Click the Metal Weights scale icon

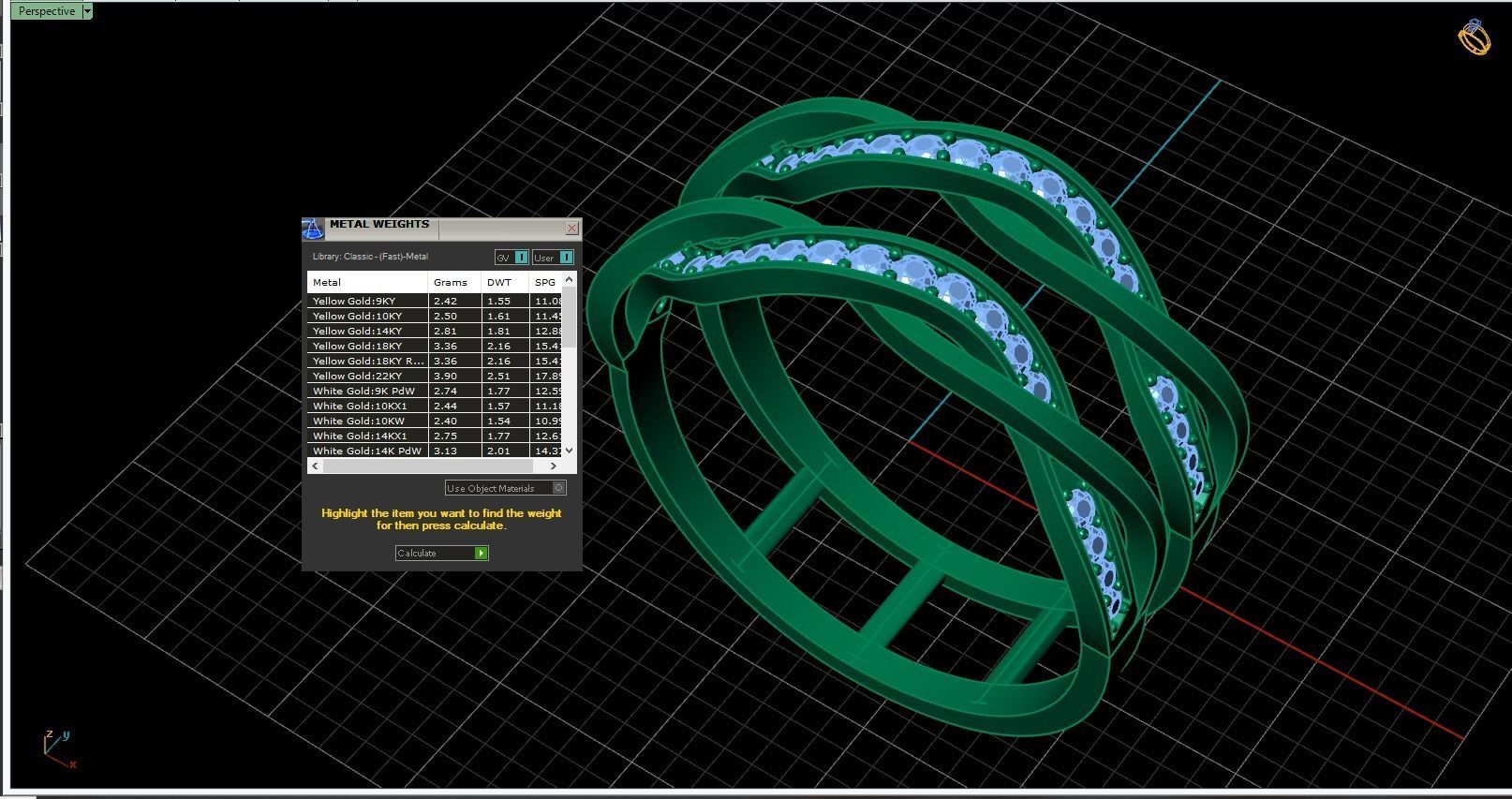click(x=313, y=229)
